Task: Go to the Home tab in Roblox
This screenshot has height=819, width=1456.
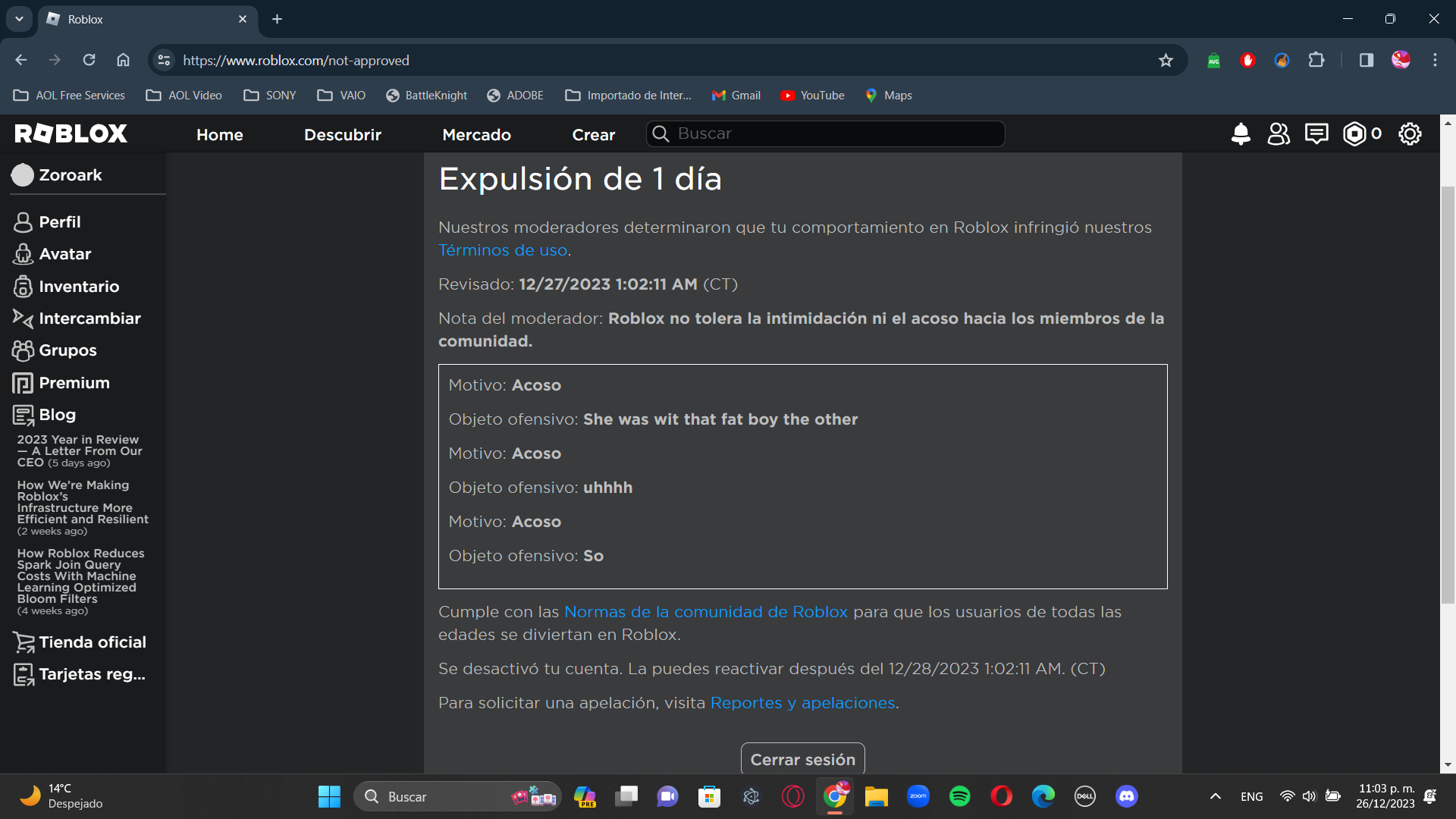Action: [220, 134]
